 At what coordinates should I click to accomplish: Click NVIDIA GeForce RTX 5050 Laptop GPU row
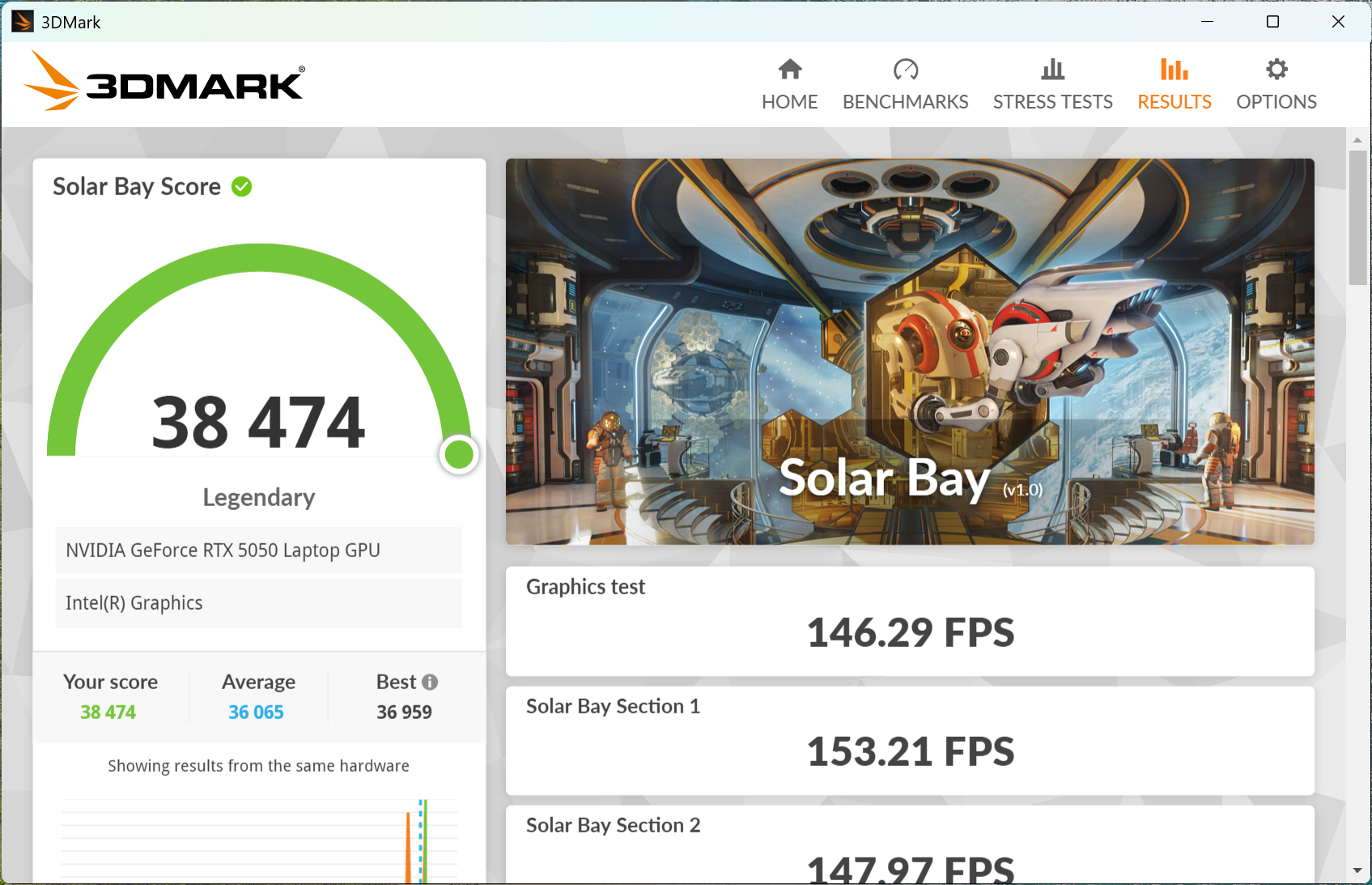(x=259, y=551)
